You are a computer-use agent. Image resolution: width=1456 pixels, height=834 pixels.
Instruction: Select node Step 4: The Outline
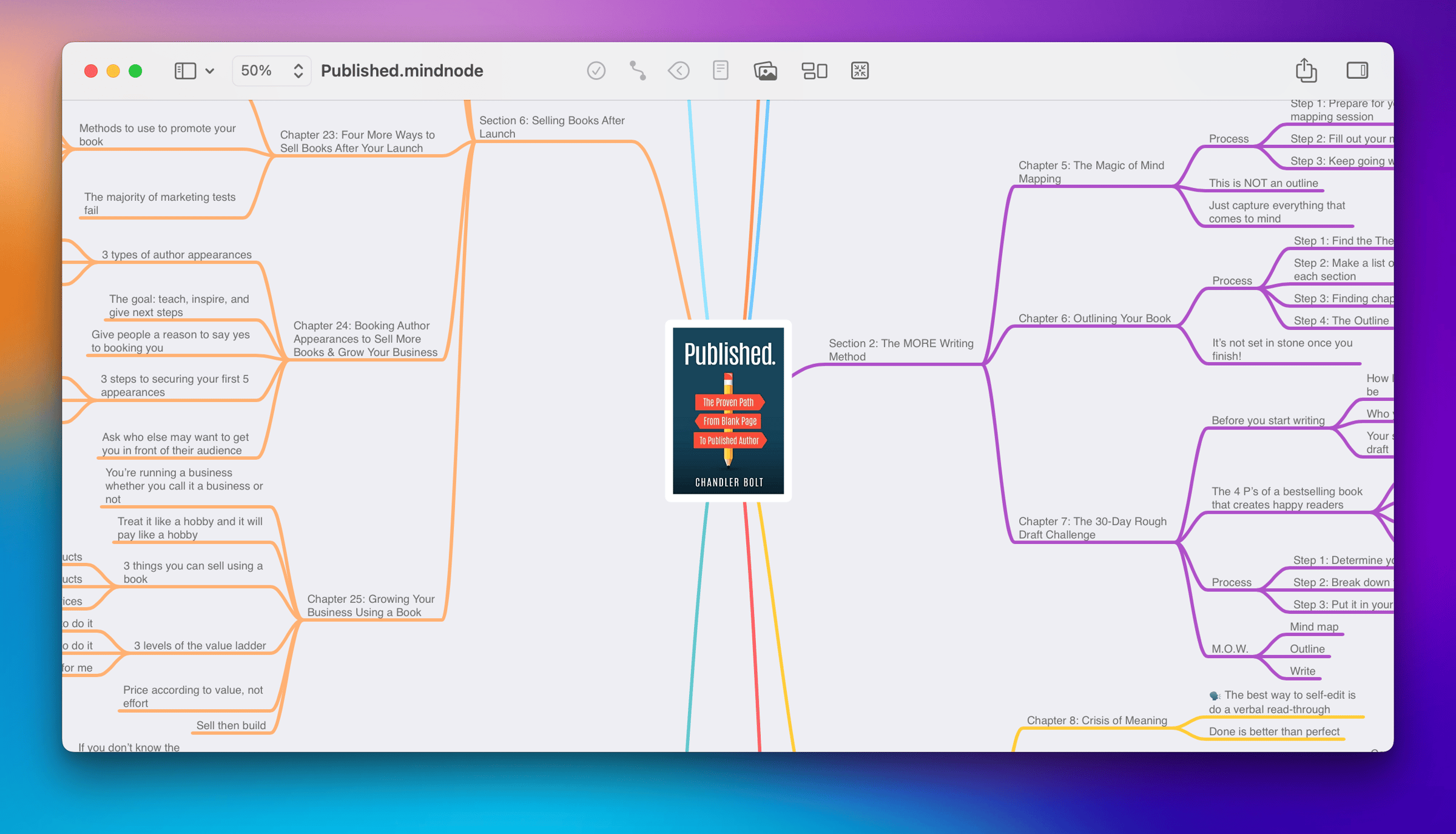pos(1341,321)
